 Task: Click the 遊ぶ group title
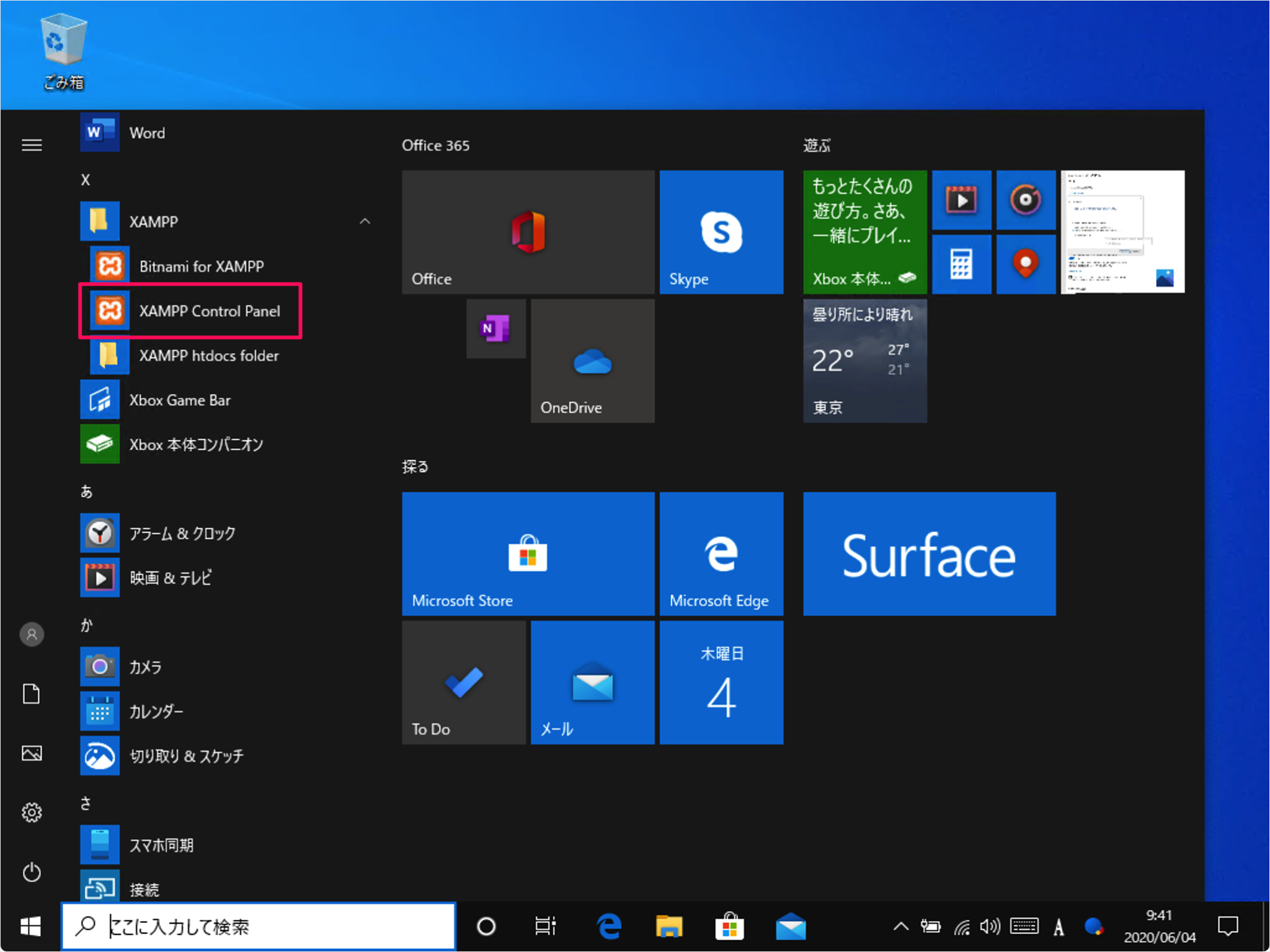point(817,145)
